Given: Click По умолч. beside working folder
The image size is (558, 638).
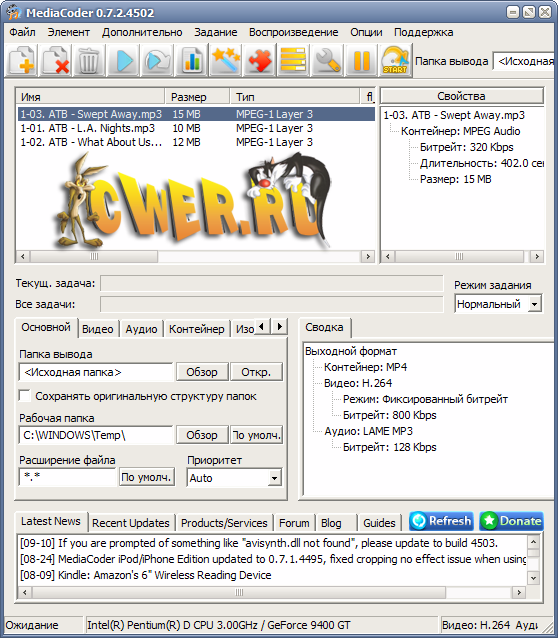Looking at the screenshot, I should [256, 435].
